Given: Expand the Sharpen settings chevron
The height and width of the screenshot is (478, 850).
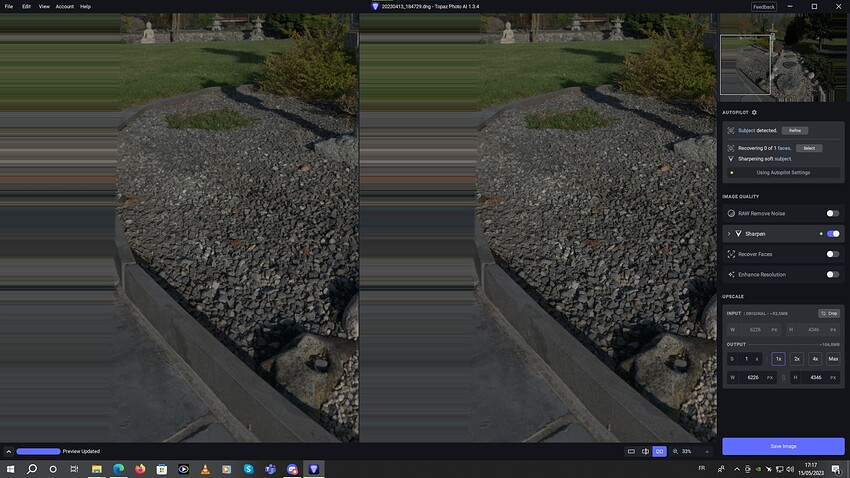Looking at the screenshot, I should pos(729,234).
